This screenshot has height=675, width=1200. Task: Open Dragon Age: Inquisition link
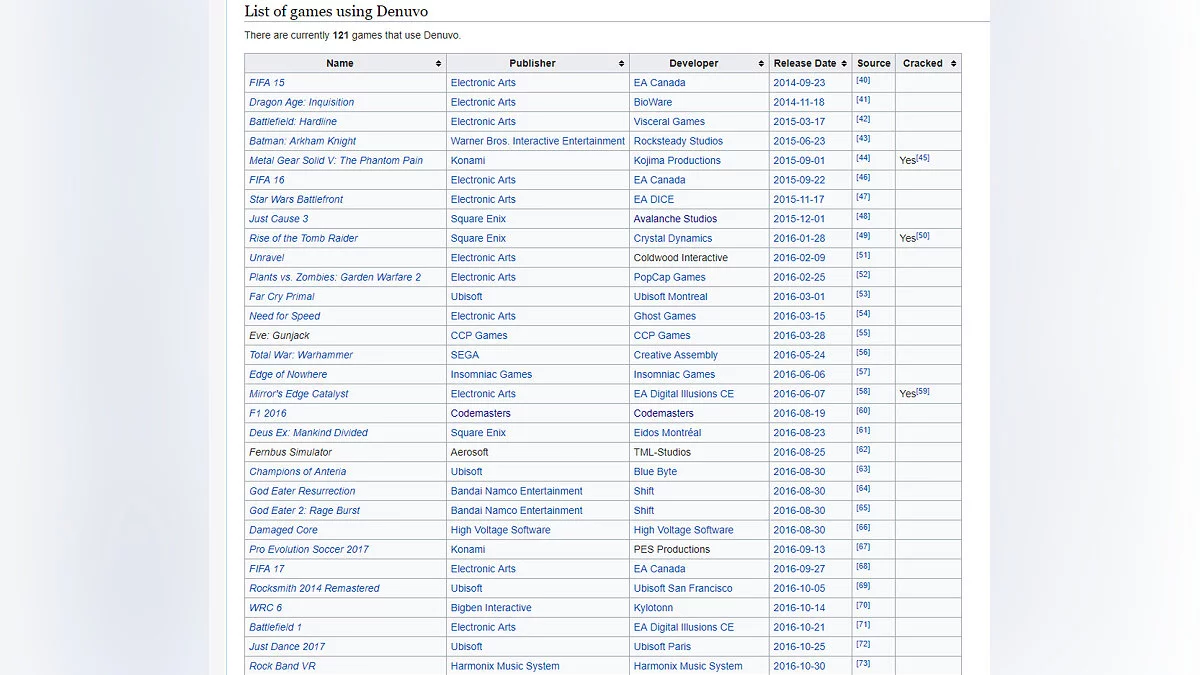click(x=301, y=102)
